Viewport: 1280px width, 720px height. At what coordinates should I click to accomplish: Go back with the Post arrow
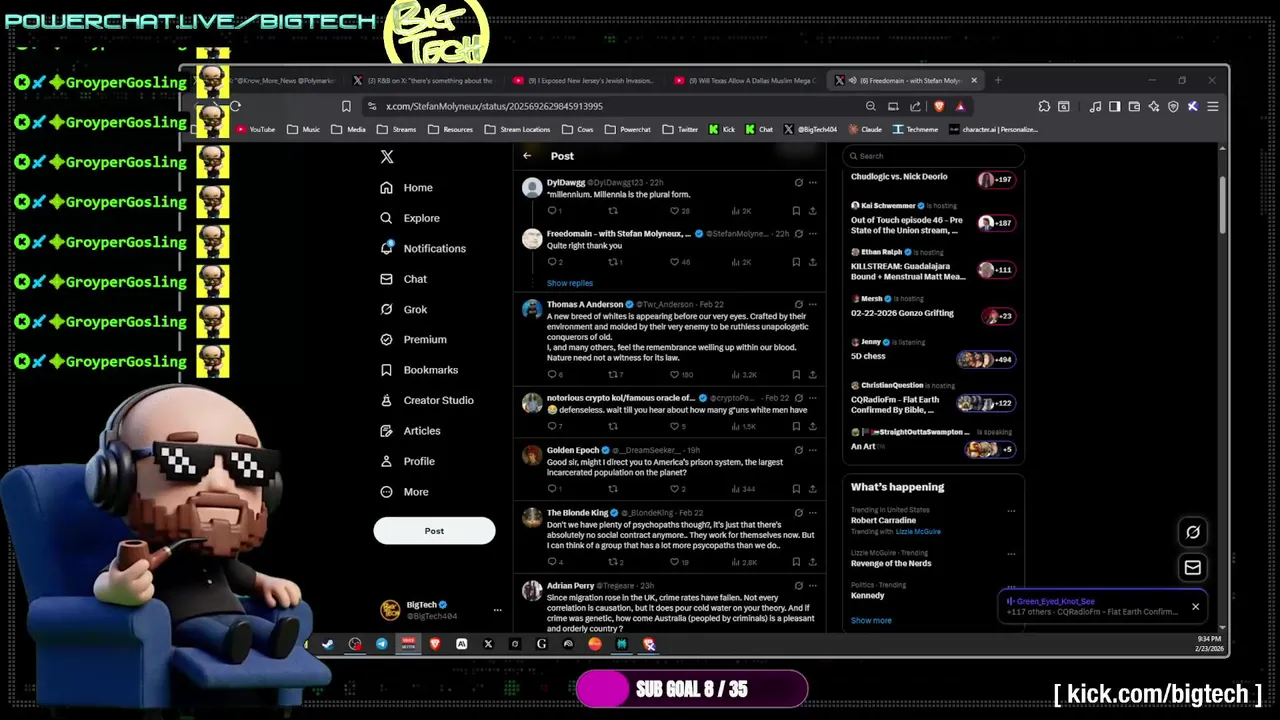coord(527,156)
